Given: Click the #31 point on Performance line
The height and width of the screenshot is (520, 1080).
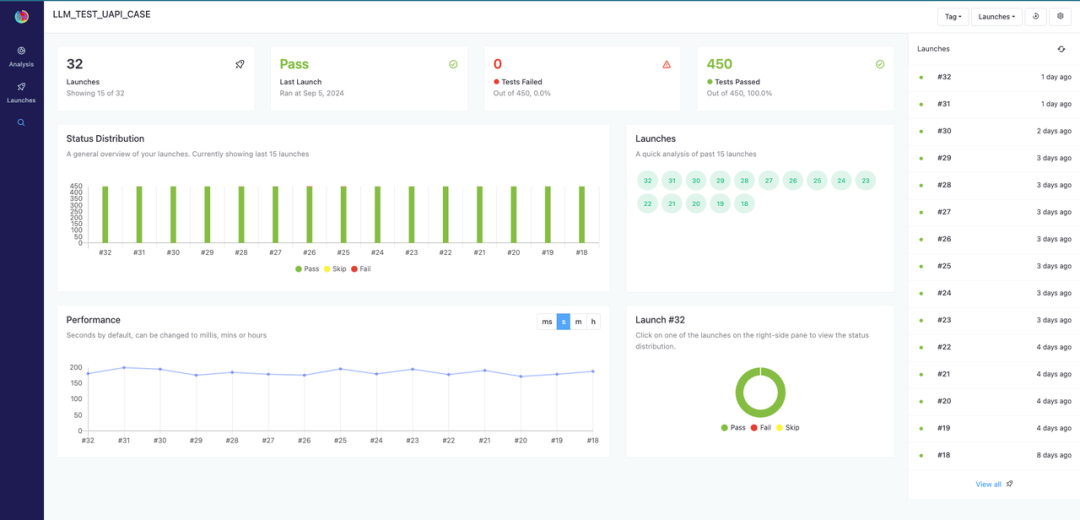Looking at the screenshot, I should click(x=124, y=368).
